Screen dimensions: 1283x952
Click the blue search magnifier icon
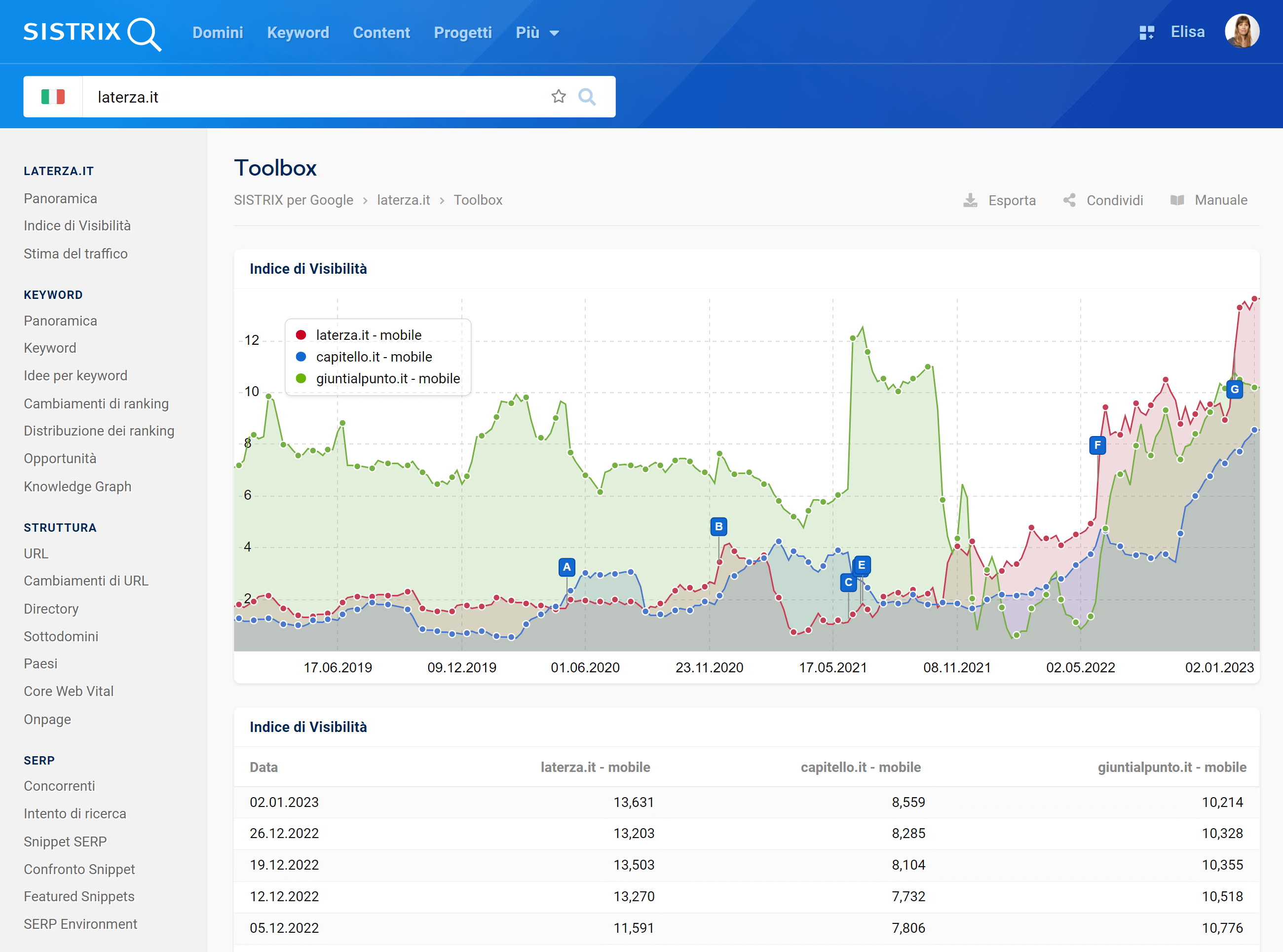tap(587, 97)
